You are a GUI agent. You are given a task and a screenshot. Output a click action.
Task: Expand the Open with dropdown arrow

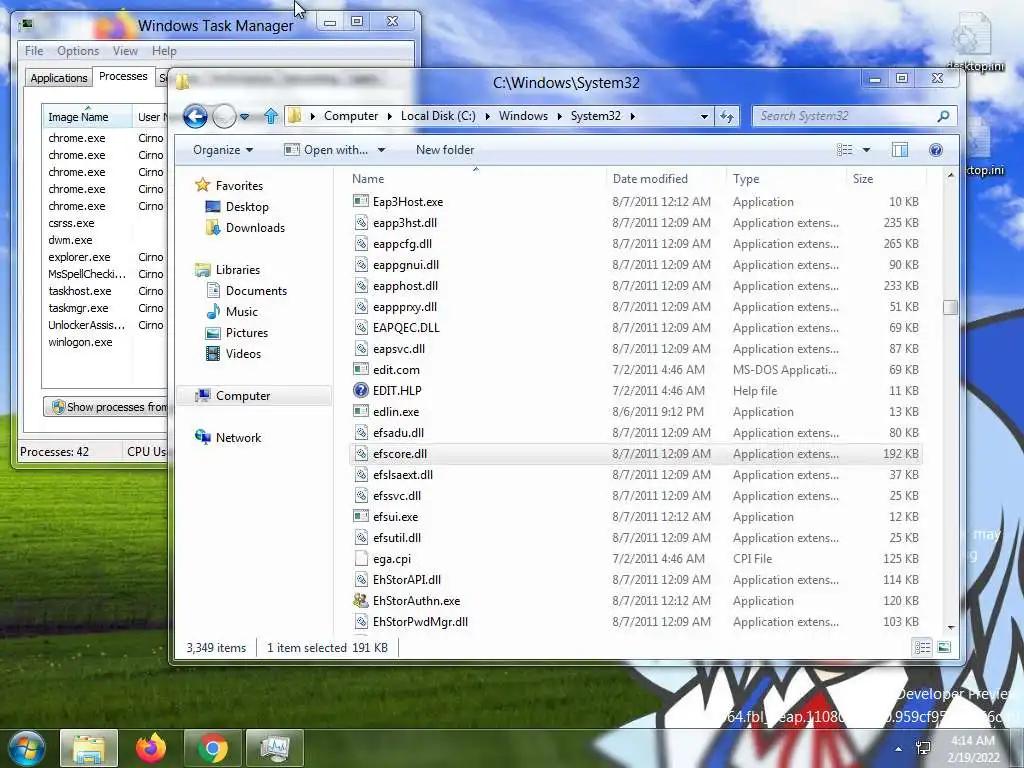(x=381, y=150)
